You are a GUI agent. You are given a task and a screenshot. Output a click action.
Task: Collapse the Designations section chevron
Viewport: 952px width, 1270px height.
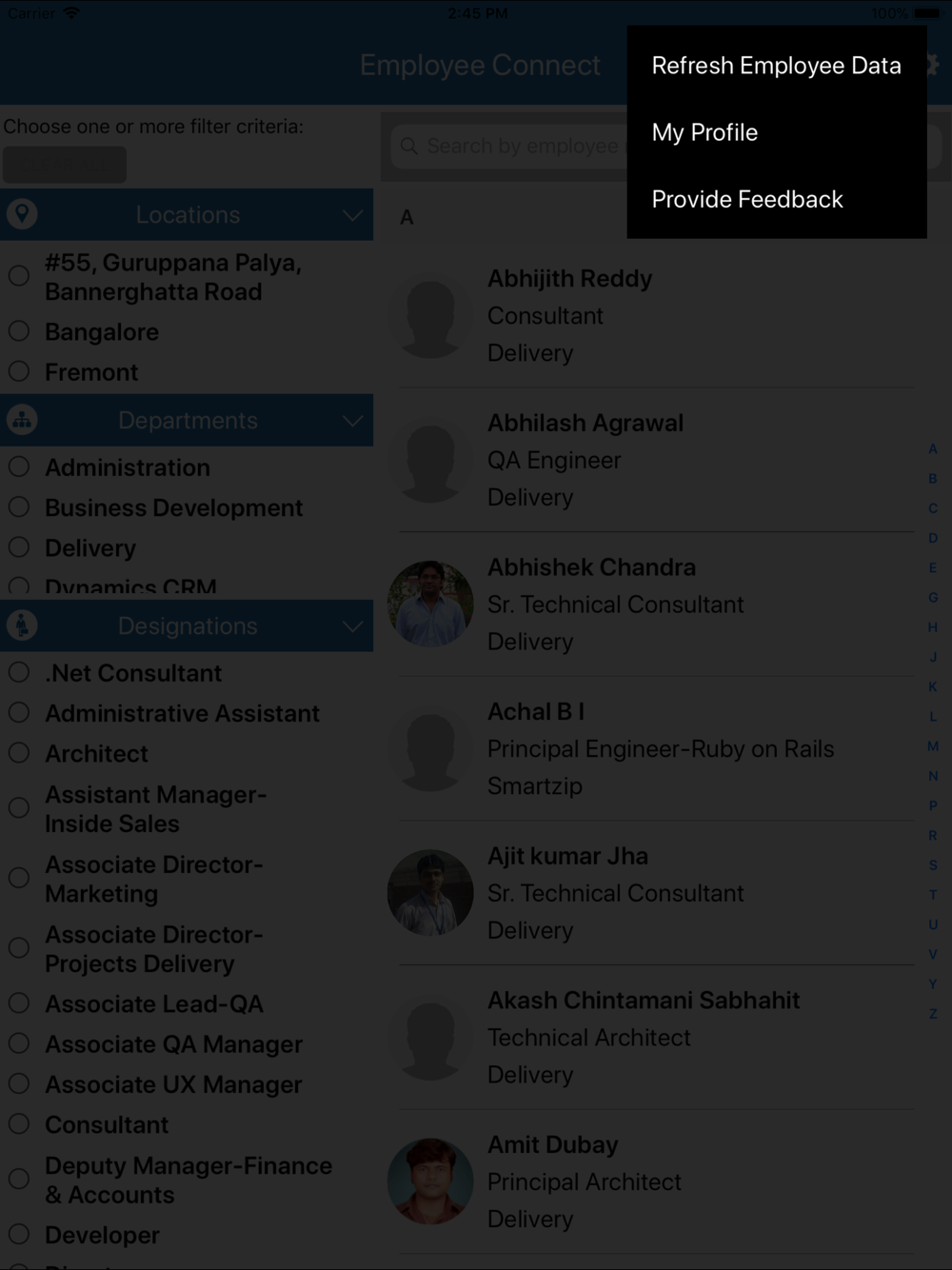pos(352,626)
